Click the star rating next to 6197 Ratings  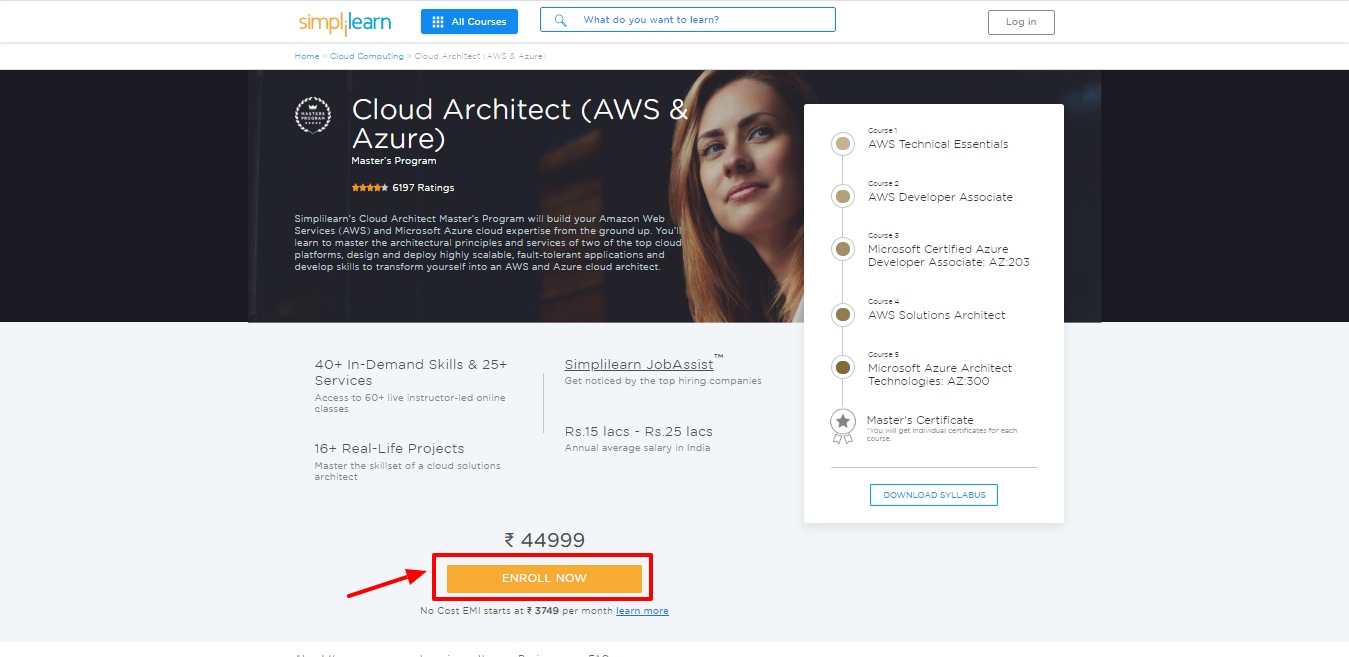pyautogui.click(x=369, y=187)
